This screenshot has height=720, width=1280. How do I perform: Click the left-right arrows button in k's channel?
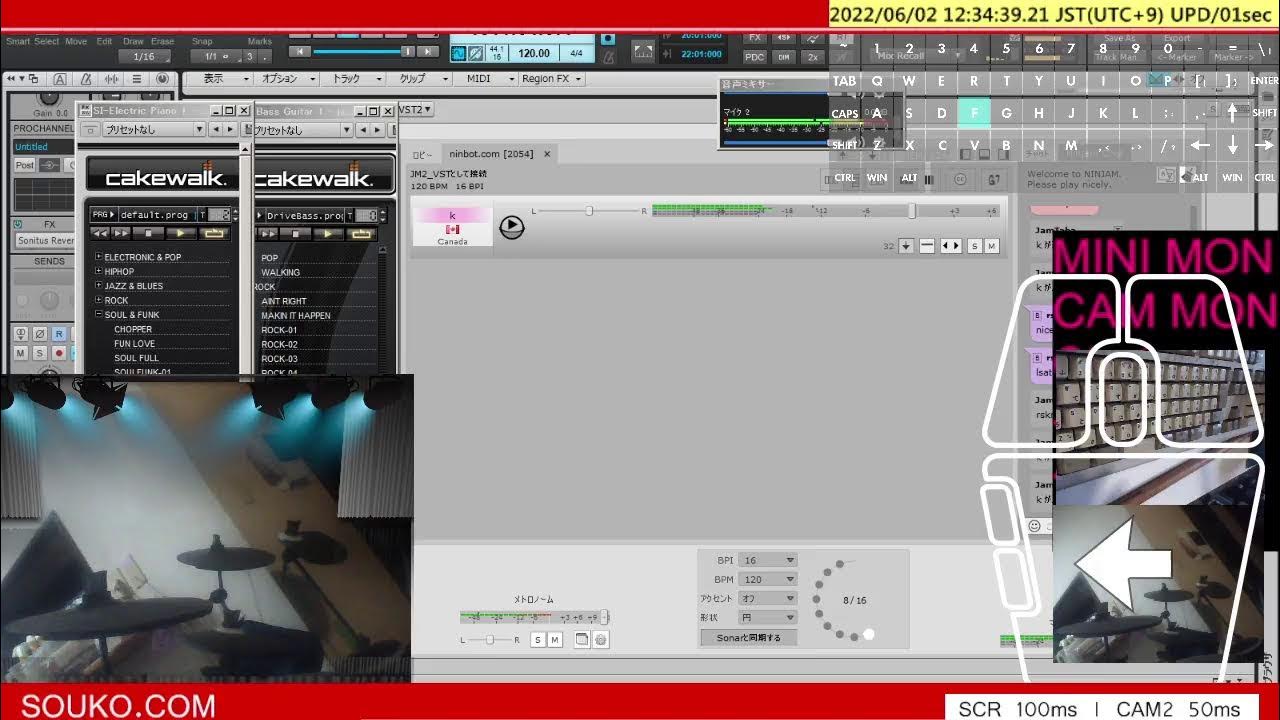click(x=951, y=246)
